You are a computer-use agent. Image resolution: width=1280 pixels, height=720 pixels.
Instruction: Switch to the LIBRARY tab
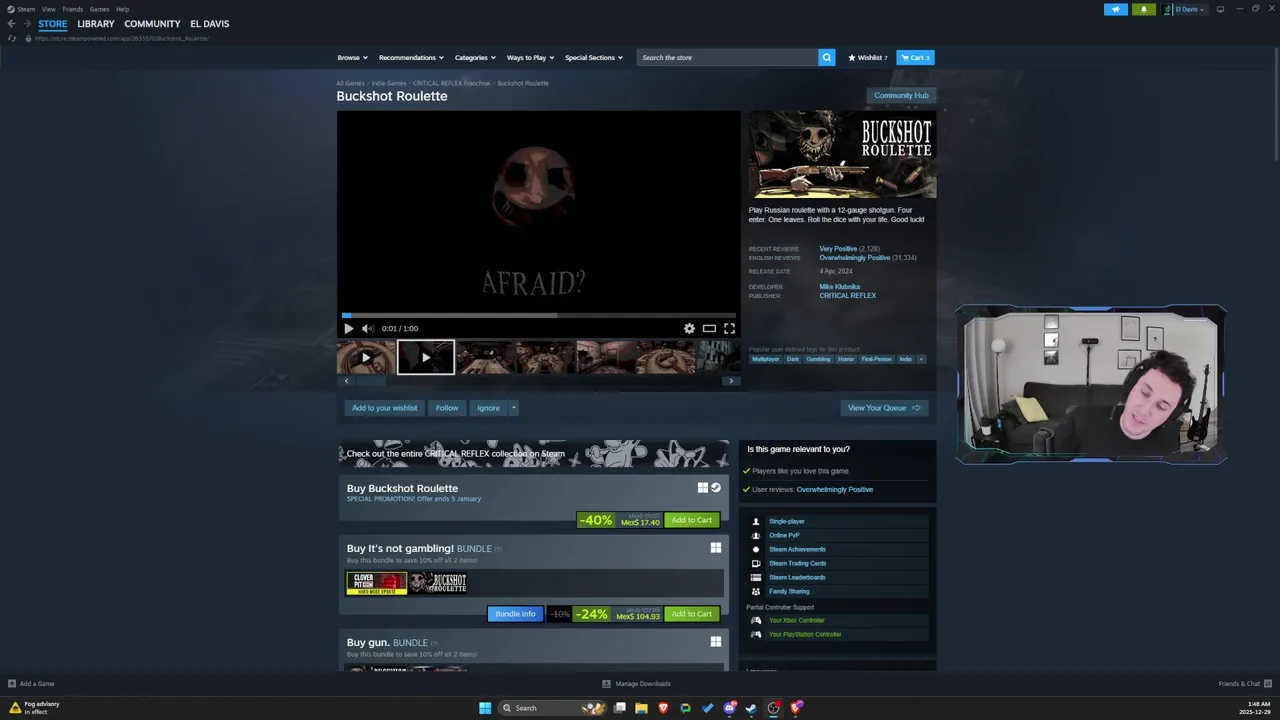(96, 24)
